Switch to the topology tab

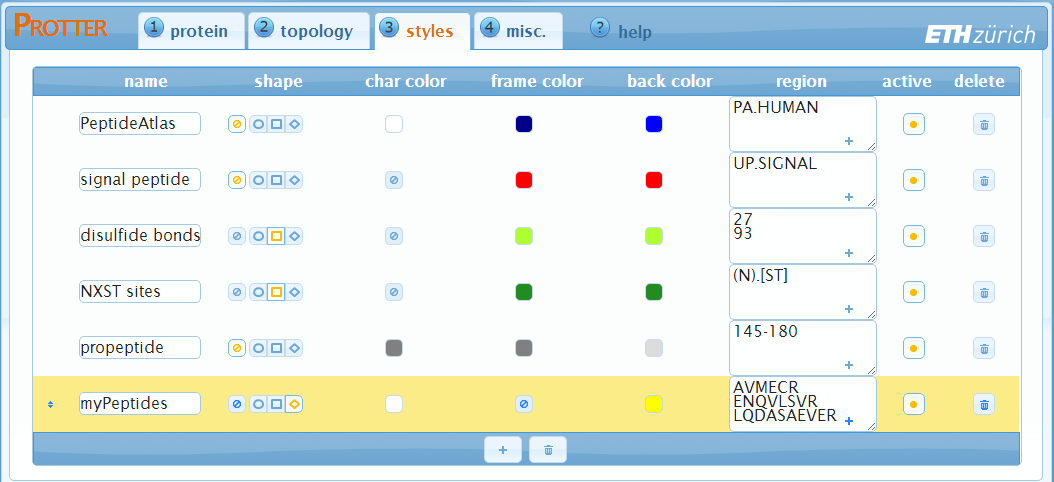(305, 31)
